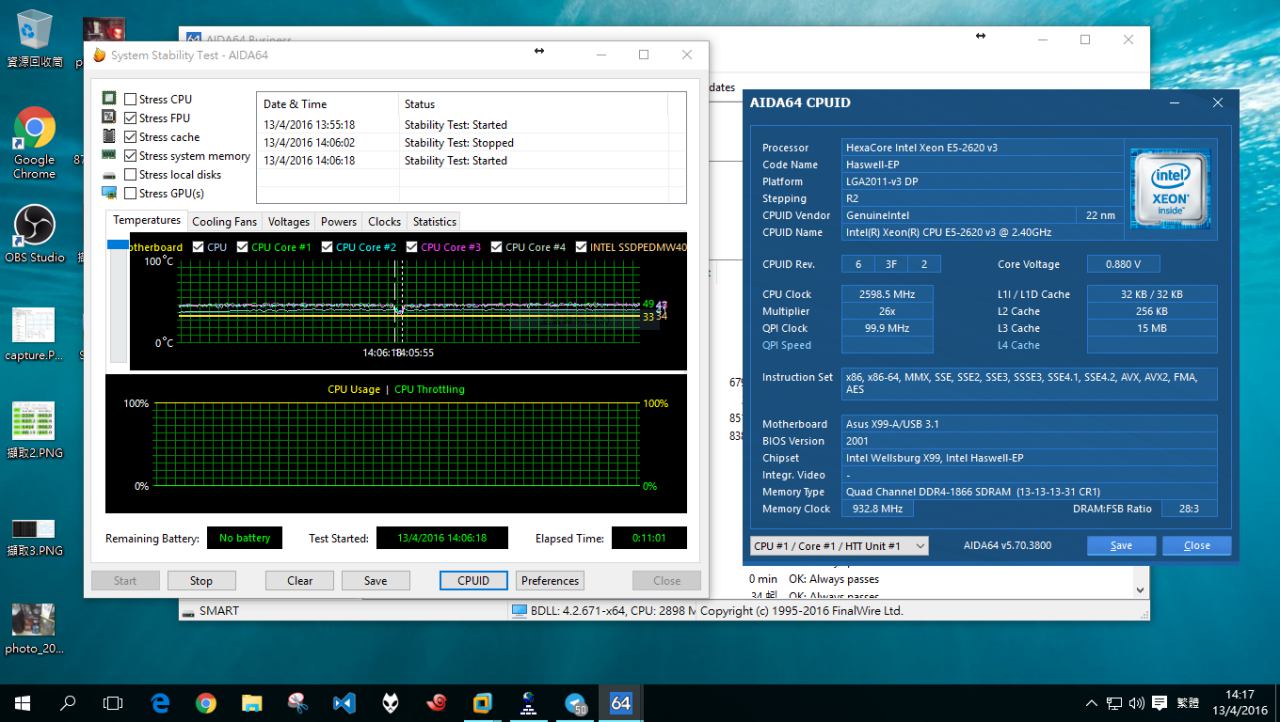Uncheck CPU Core #3 in the graph legend

tap(412, 247)
